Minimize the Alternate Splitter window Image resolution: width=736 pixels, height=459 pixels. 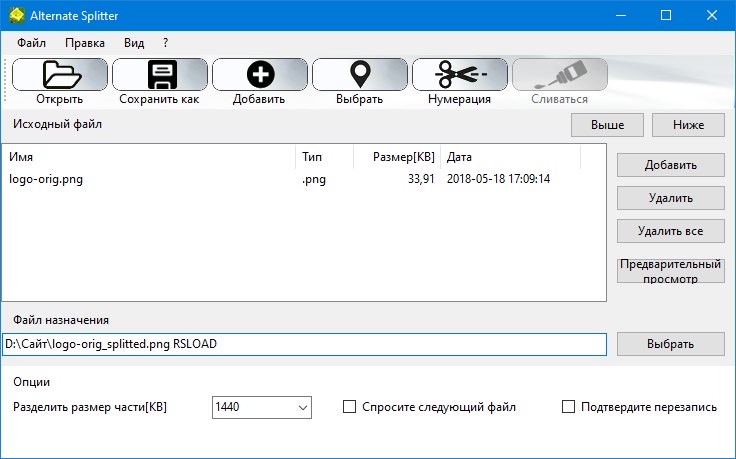[621, 15]
